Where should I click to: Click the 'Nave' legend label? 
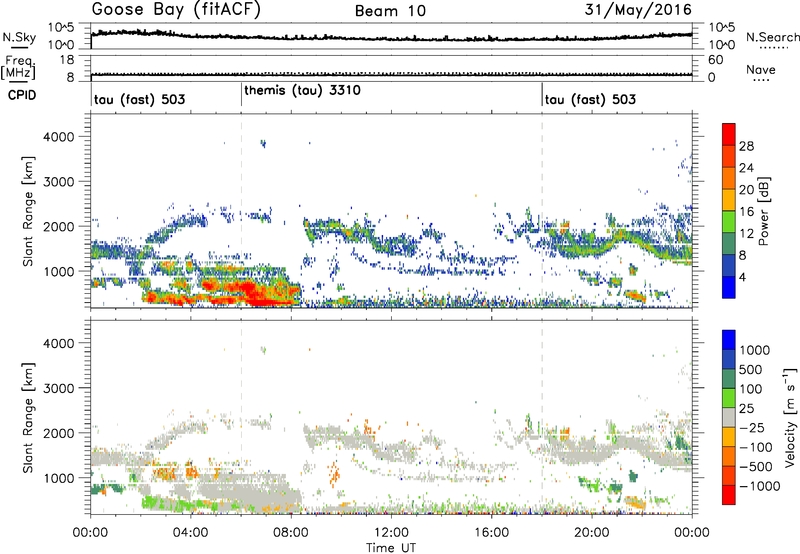click(x=761, y=69)
